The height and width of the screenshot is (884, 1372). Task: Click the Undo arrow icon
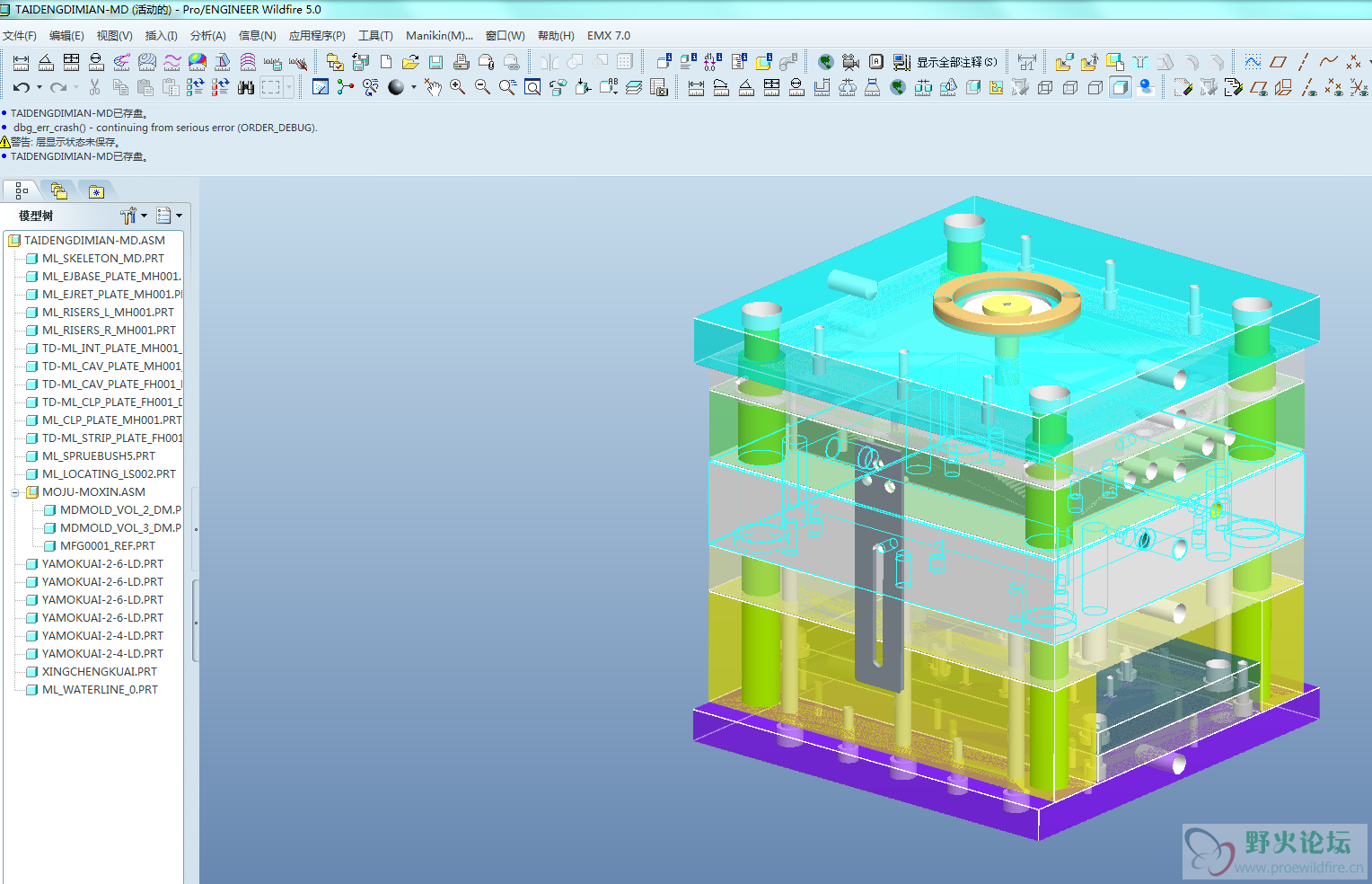click(21, 87)
